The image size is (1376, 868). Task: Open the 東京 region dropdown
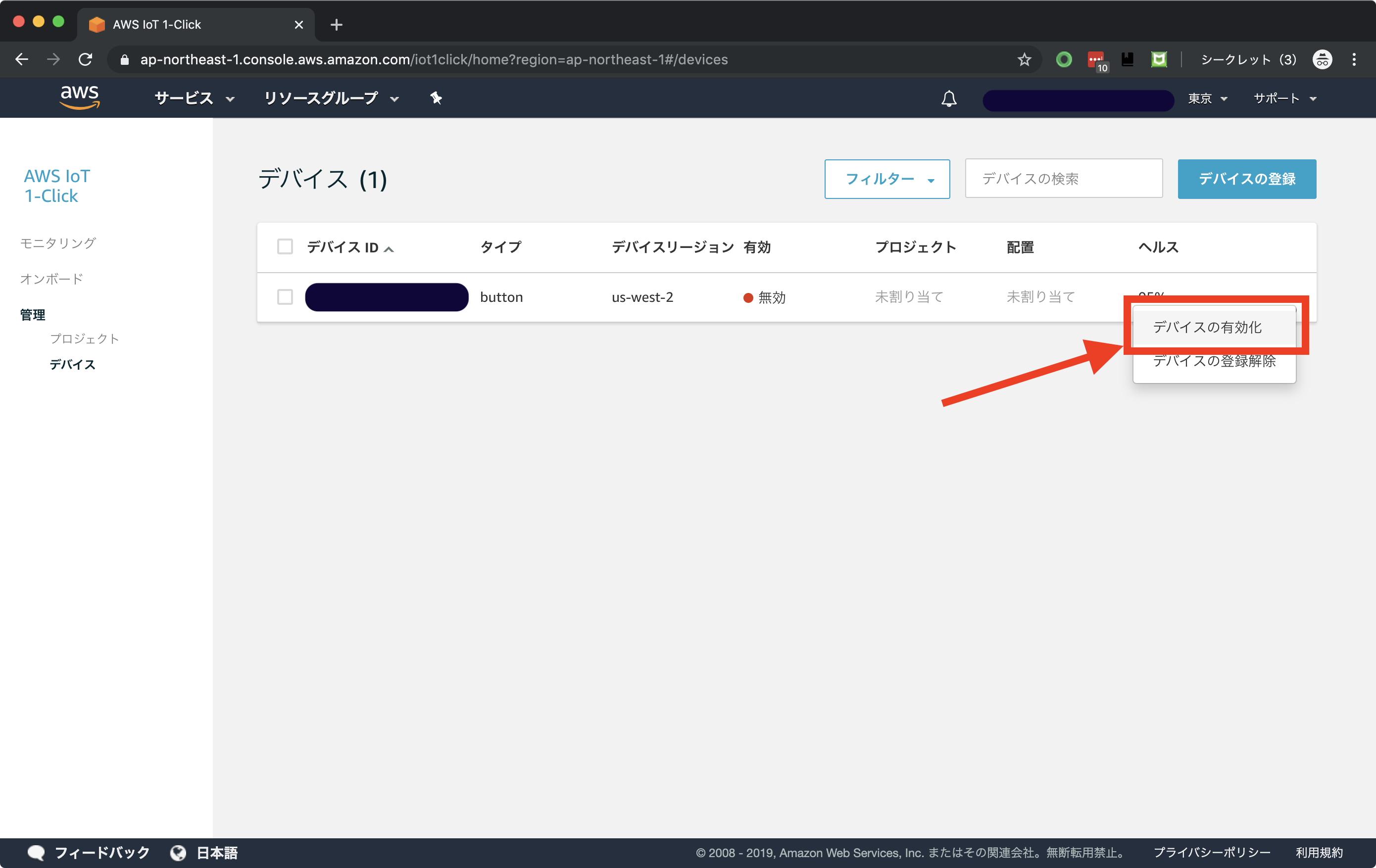click(x=1207, y=98)
